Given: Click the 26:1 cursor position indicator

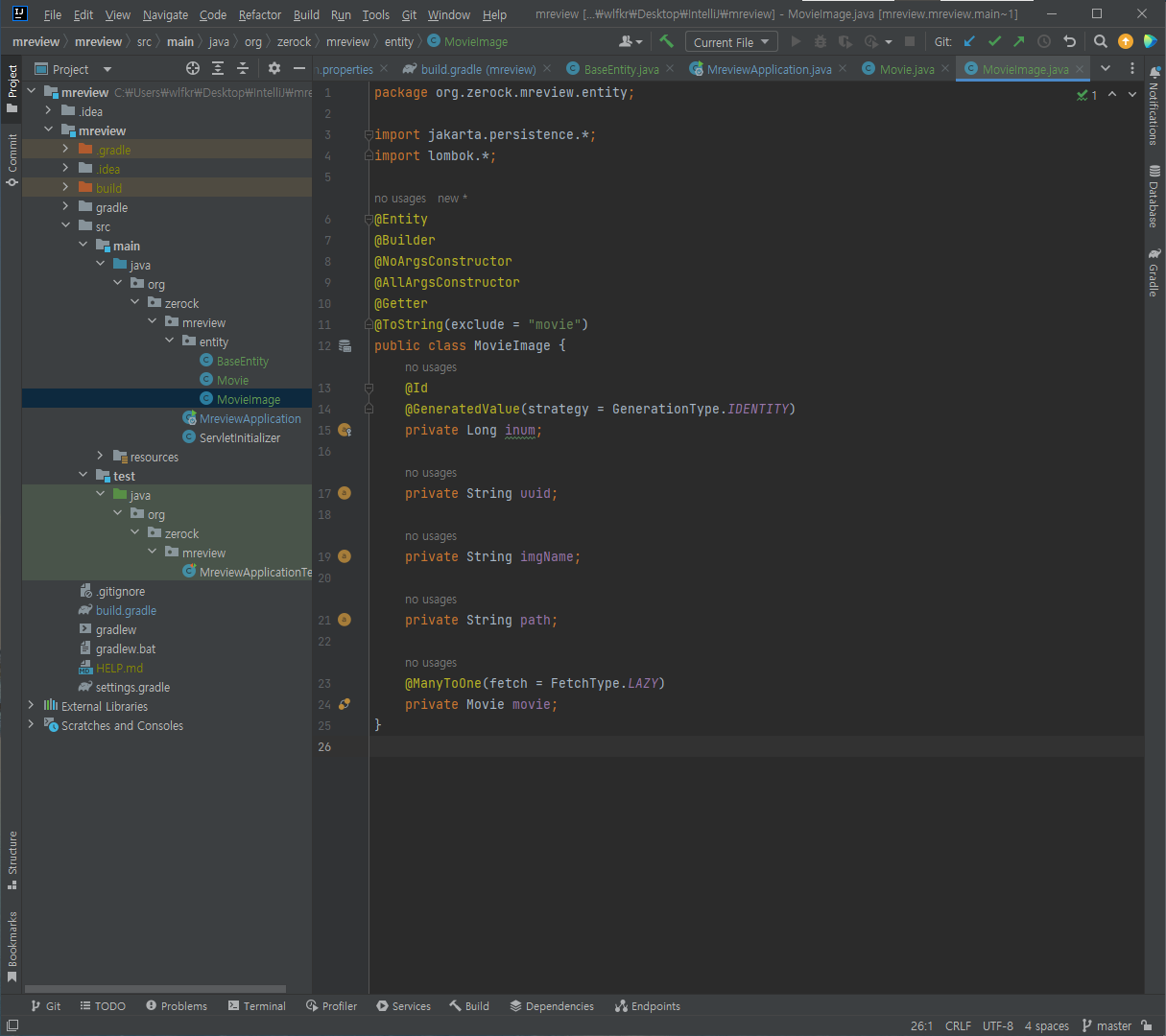Looking at the screenshot, I should click(921, 1025).
